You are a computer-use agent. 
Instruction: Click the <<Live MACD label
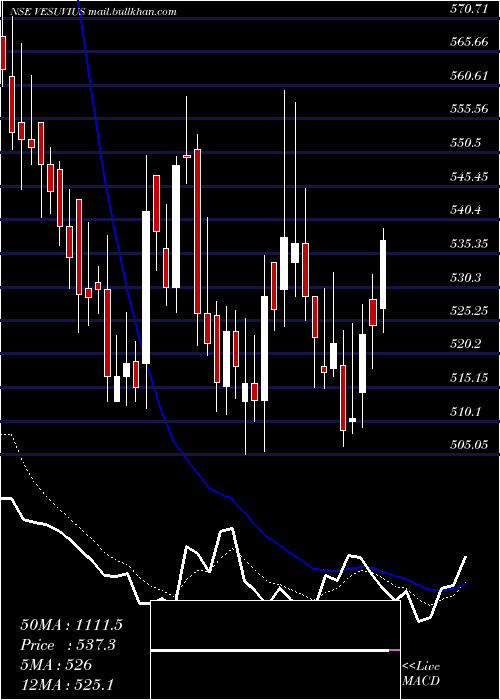click(x=421, y=673)
